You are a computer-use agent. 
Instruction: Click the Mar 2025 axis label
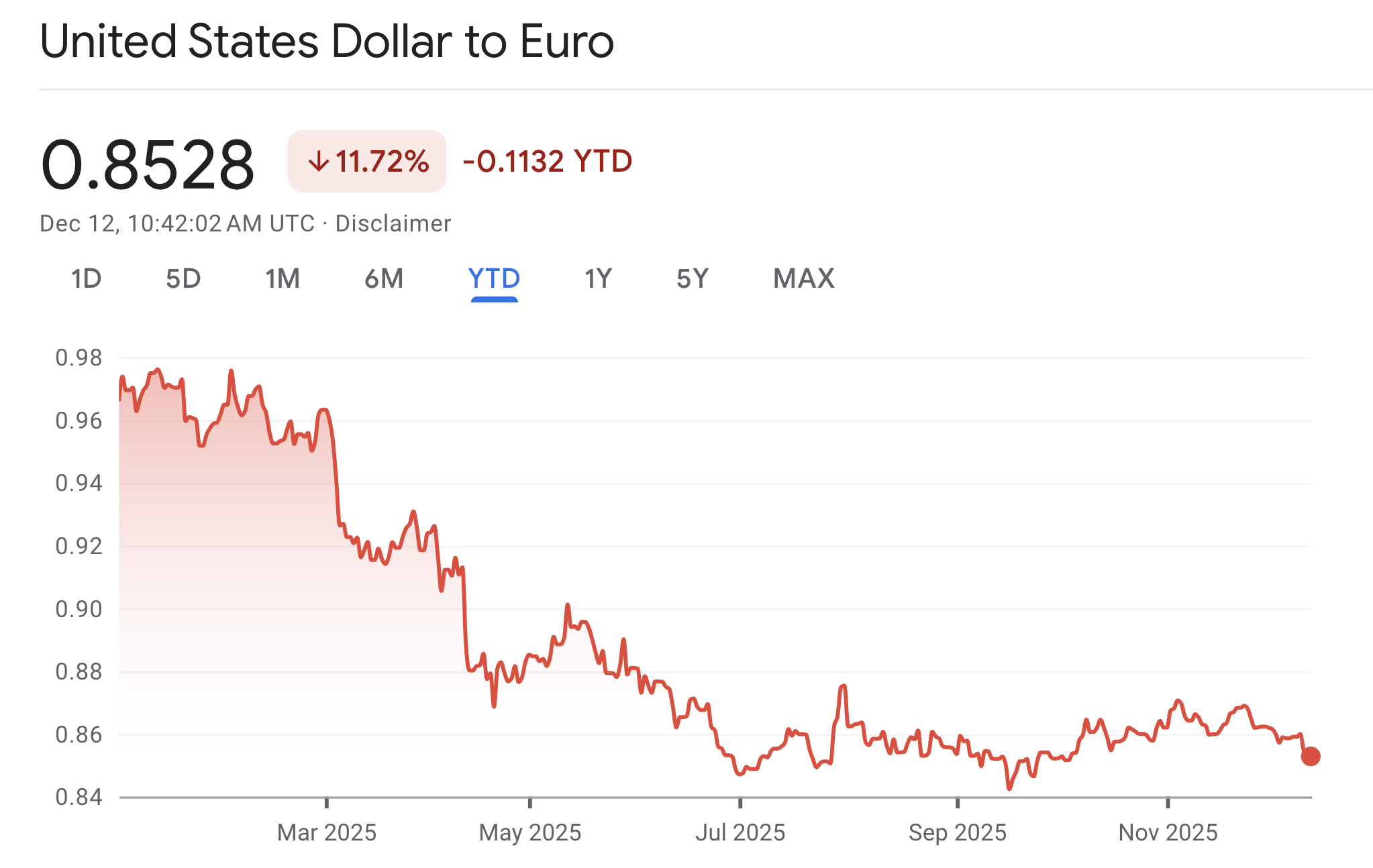[x=327, y=832]
